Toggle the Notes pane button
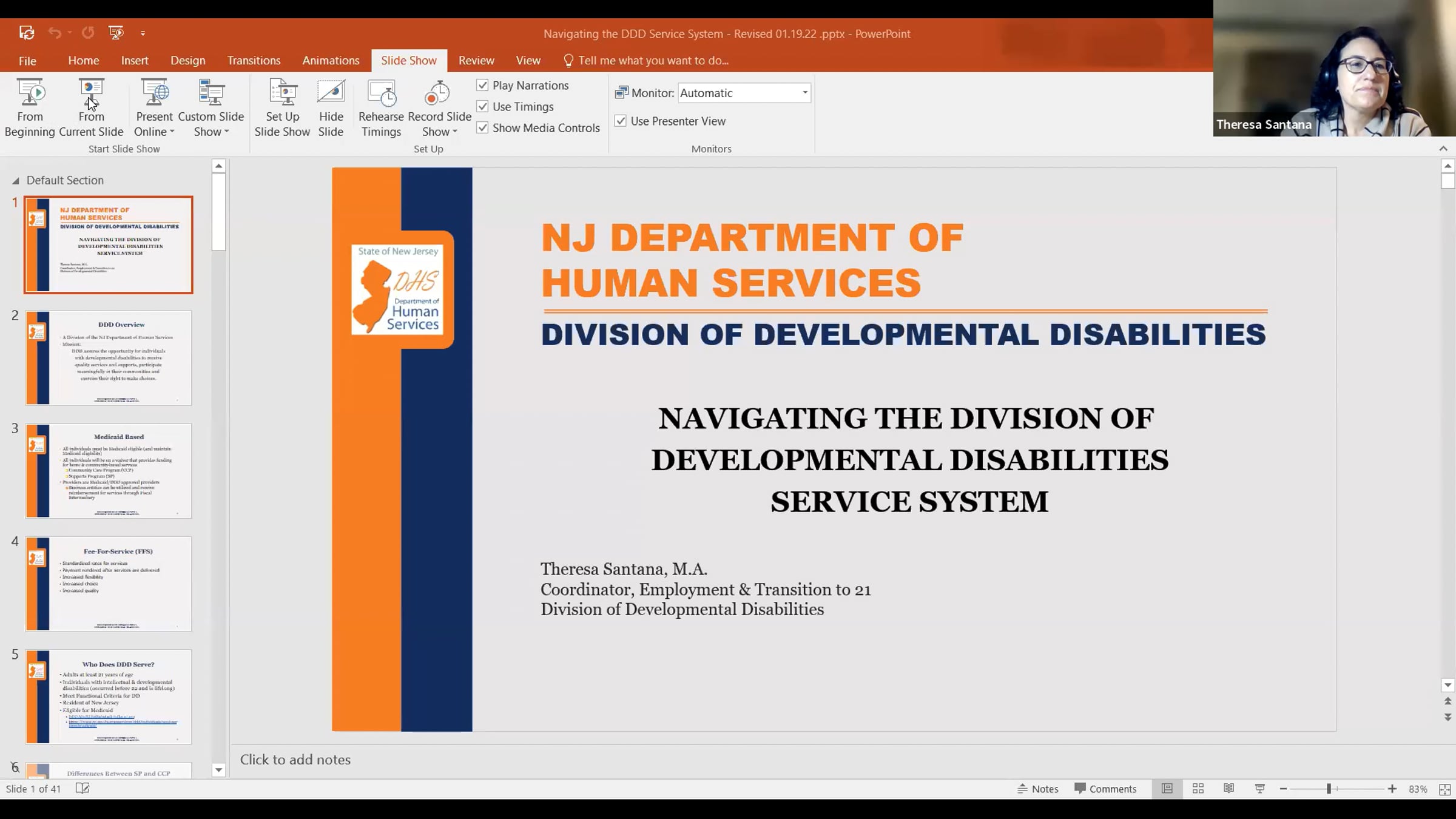The height and width of the screenshot is (819, 1456). click(x=1038, y=789)
